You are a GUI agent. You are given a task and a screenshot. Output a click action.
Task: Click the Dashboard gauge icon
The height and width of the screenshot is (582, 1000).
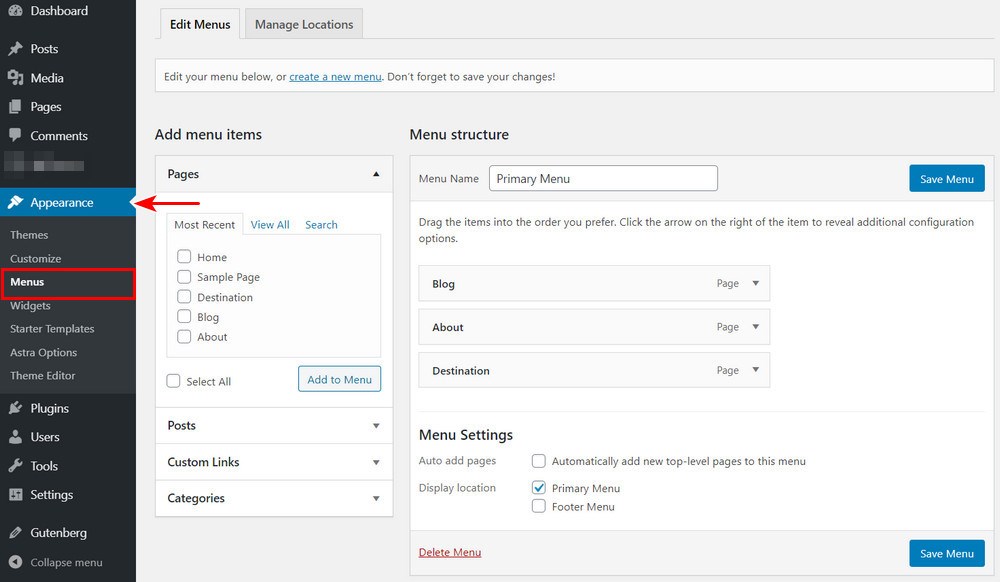(15, 10)
